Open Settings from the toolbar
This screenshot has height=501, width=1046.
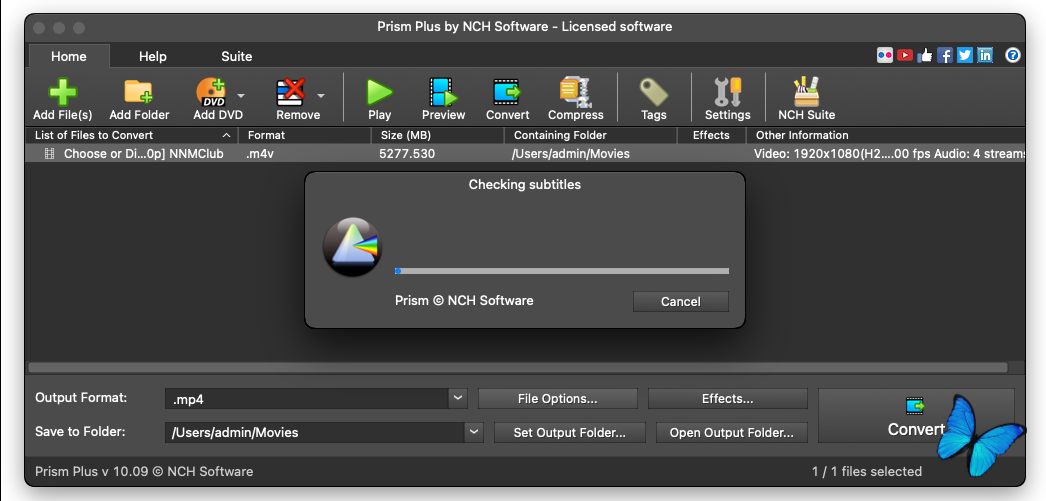coord(727,93)
